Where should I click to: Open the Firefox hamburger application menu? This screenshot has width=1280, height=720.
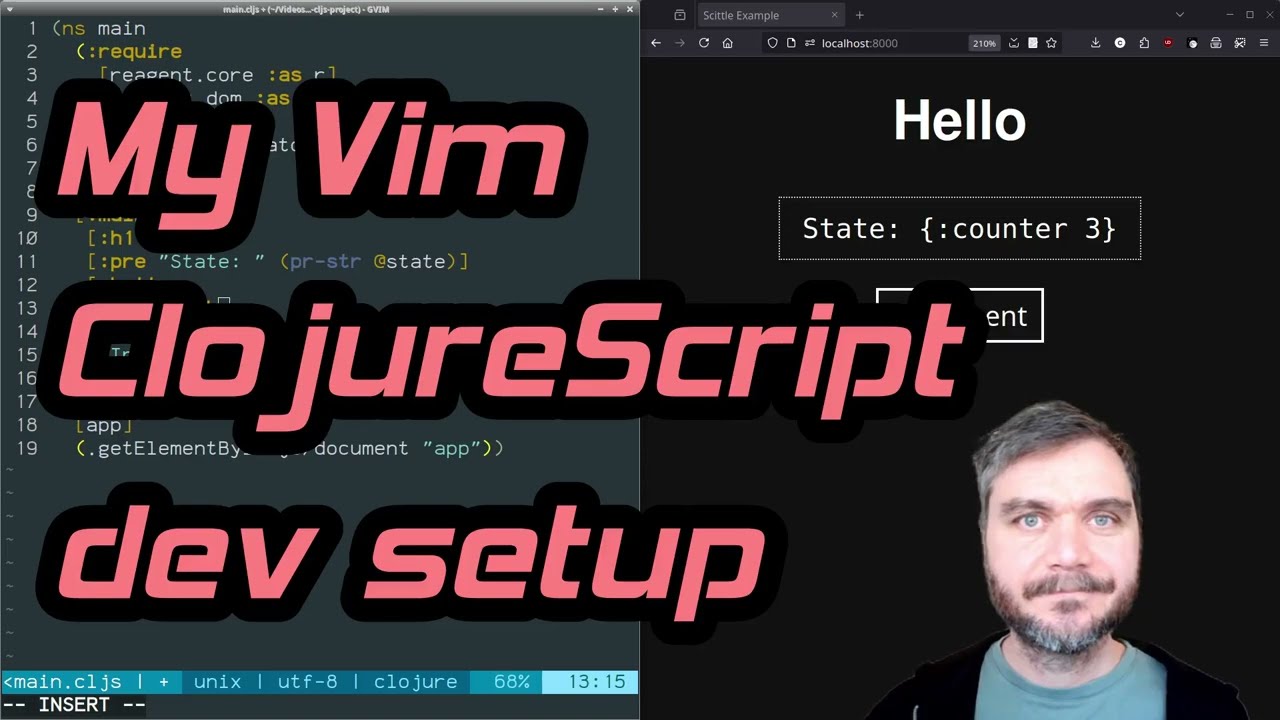coord(1264,43)
